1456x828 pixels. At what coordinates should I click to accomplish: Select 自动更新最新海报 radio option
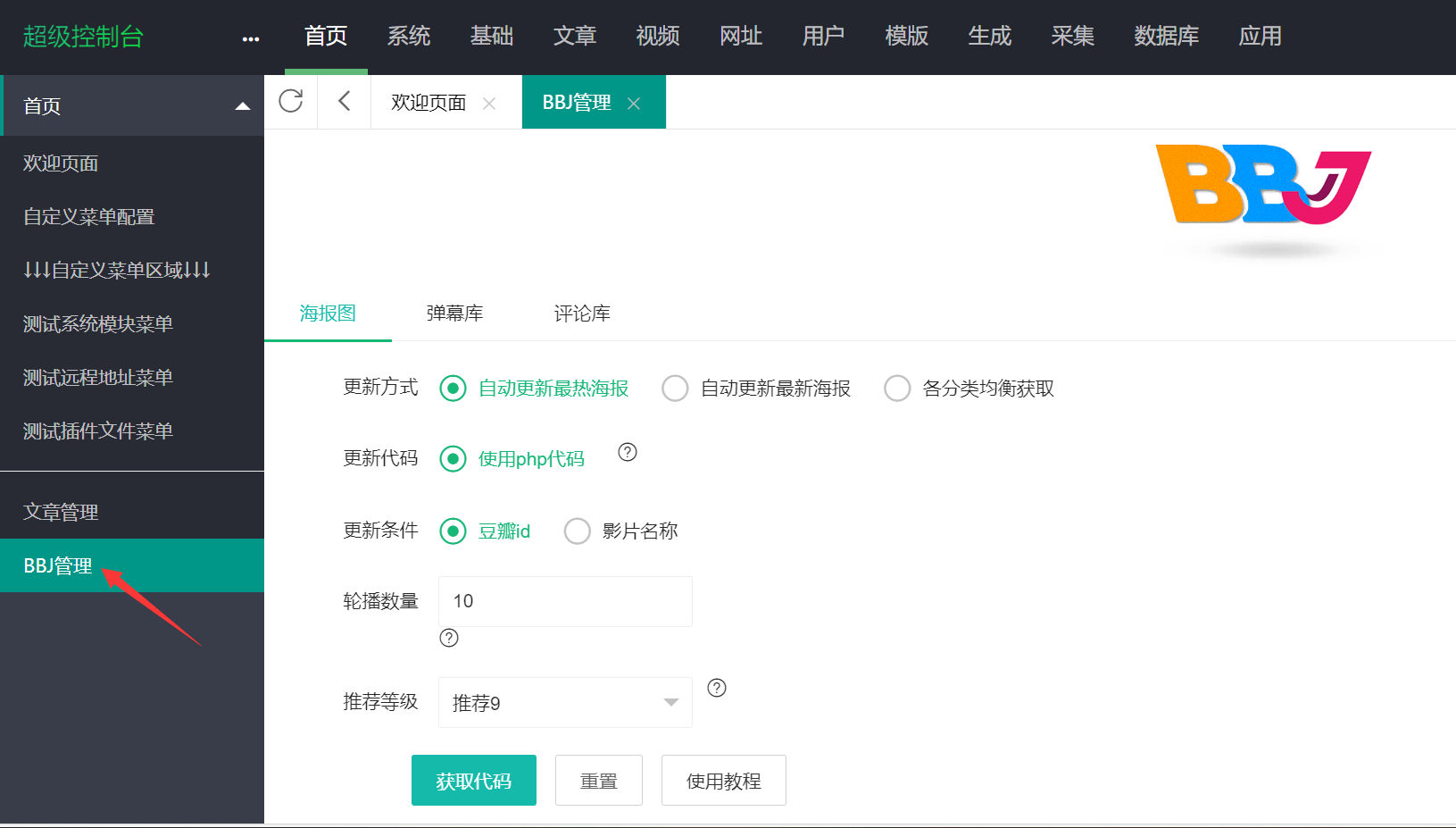[x=675, y=389]
